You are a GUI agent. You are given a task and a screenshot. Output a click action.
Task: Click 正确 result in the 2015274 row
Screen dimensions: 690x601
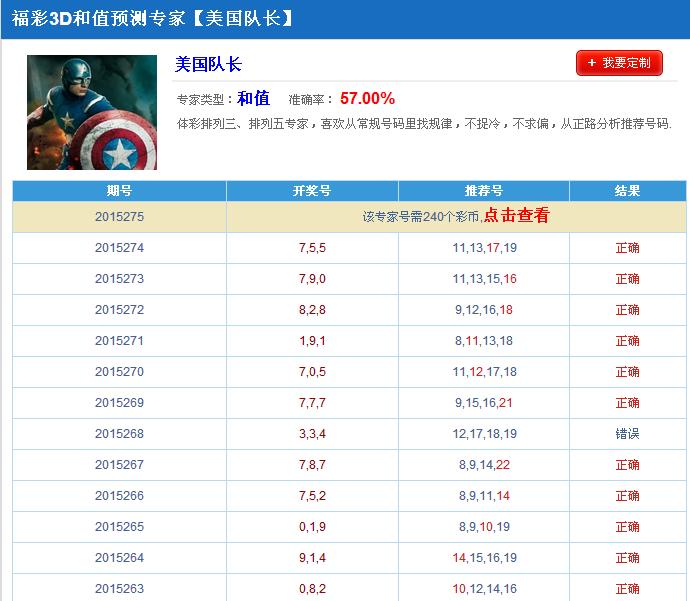point(628,248)
